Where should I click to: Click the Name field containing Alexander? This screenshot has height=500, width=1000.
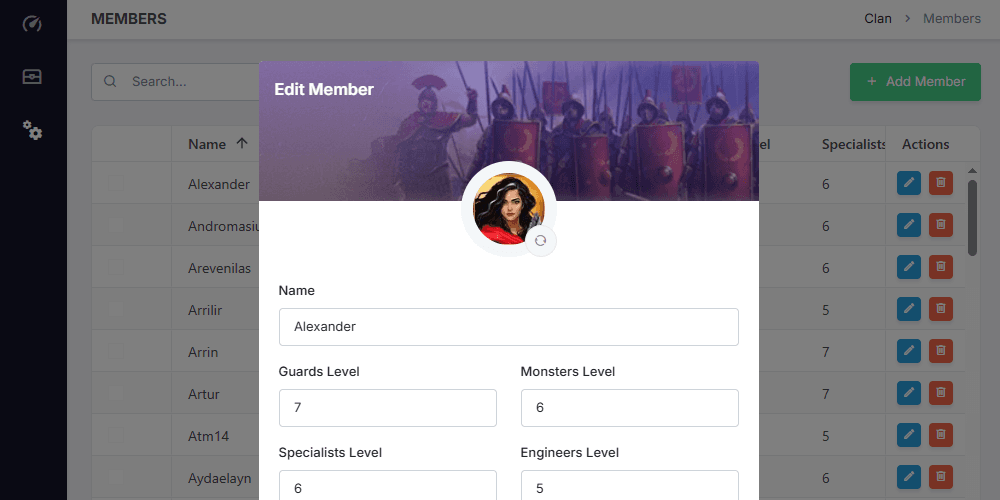[508, 327]
